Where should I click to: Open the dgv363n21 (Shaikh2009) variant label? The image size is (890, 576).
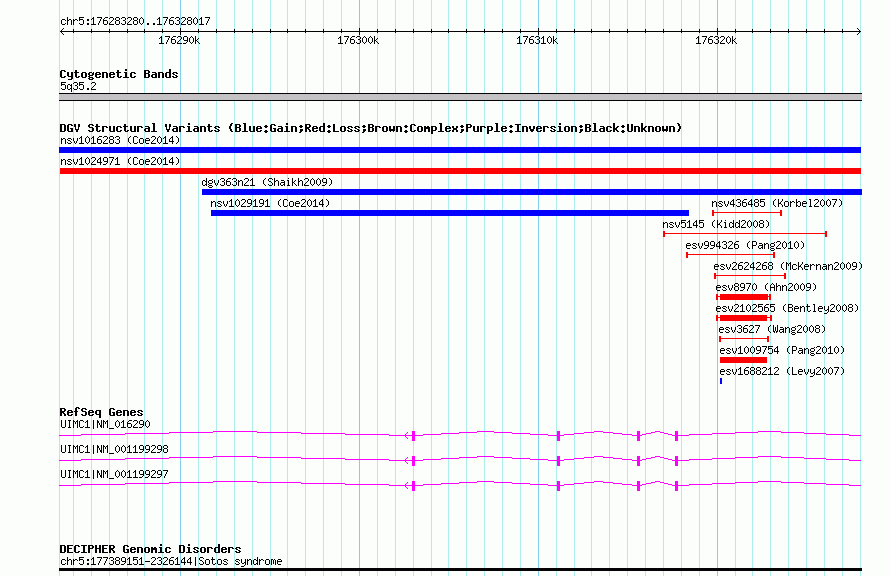267,182
